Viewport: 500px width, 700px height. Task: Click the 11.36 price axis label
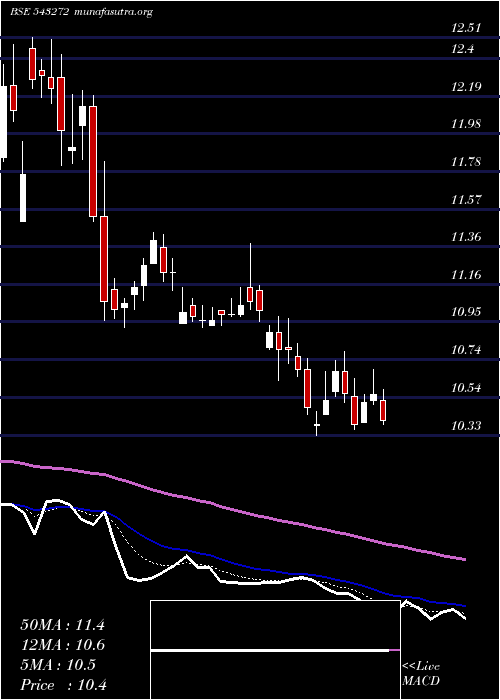coord(466,237)
